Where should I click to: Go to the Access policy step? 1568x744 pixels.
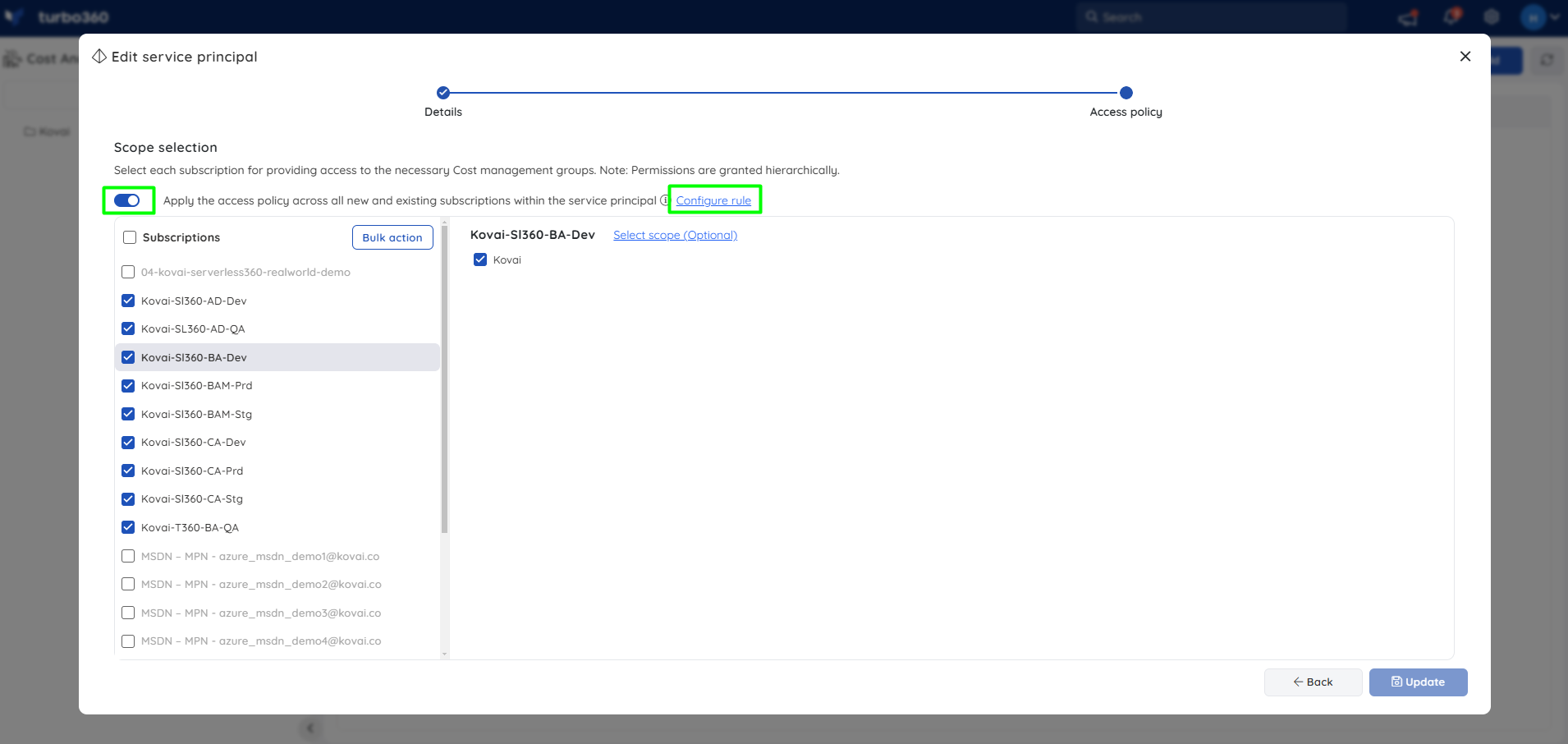pyautogui.click(x=1126, y=93)
